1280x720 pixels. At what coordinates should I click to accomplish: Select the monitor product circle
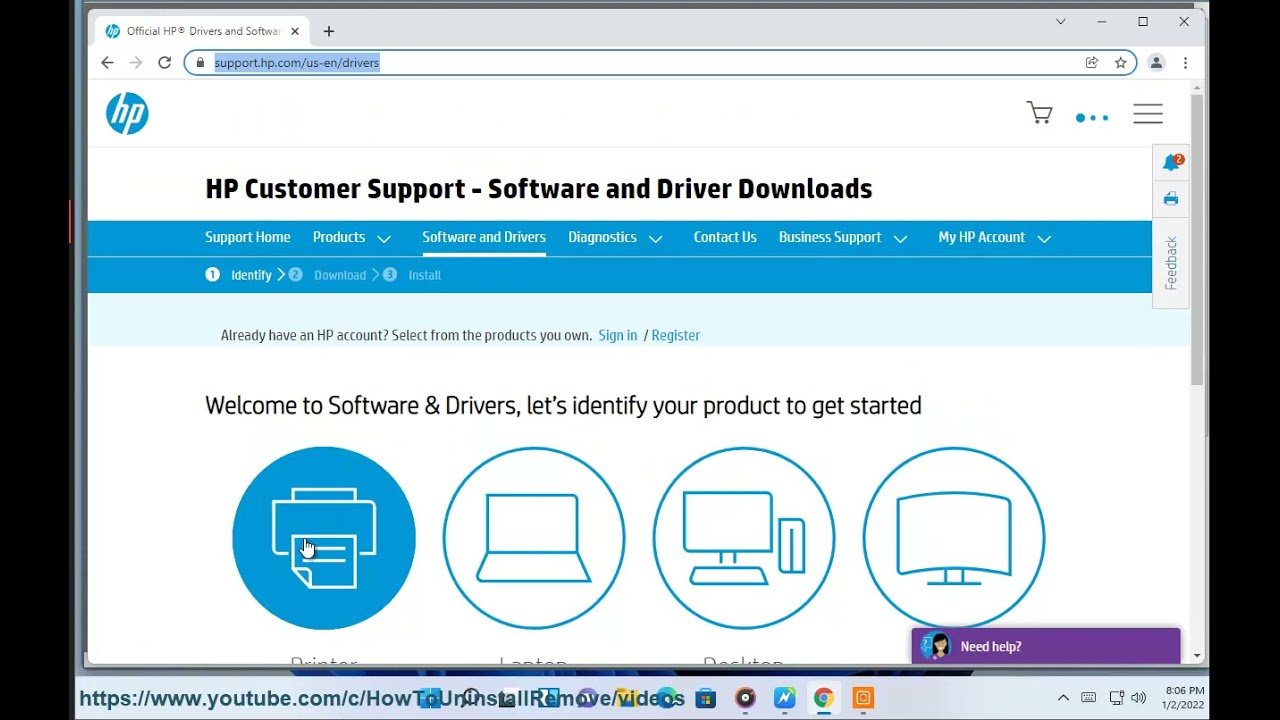954,538
